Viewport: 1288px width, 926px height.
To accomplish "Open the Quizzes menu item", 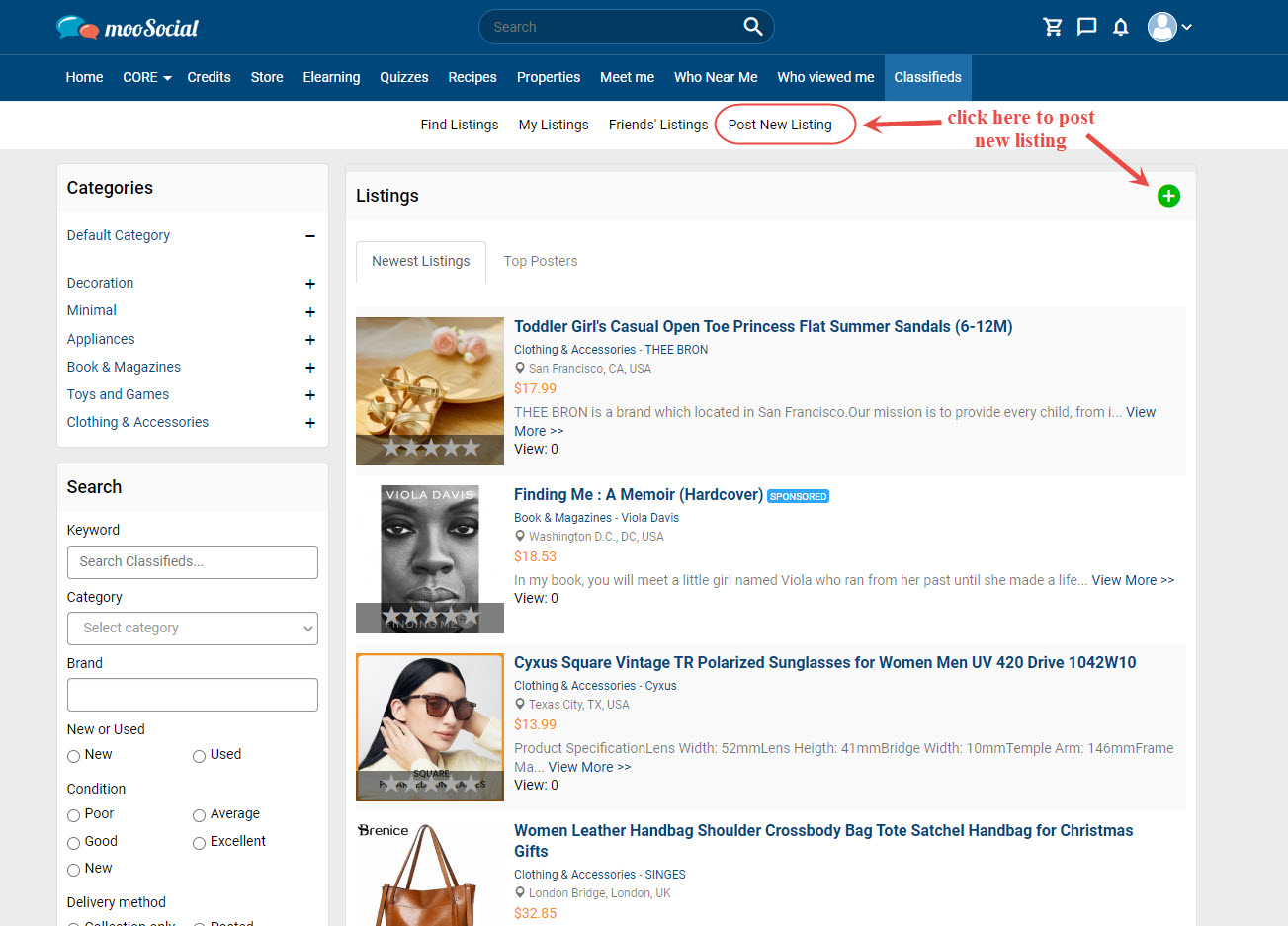I will pos(404,77).
